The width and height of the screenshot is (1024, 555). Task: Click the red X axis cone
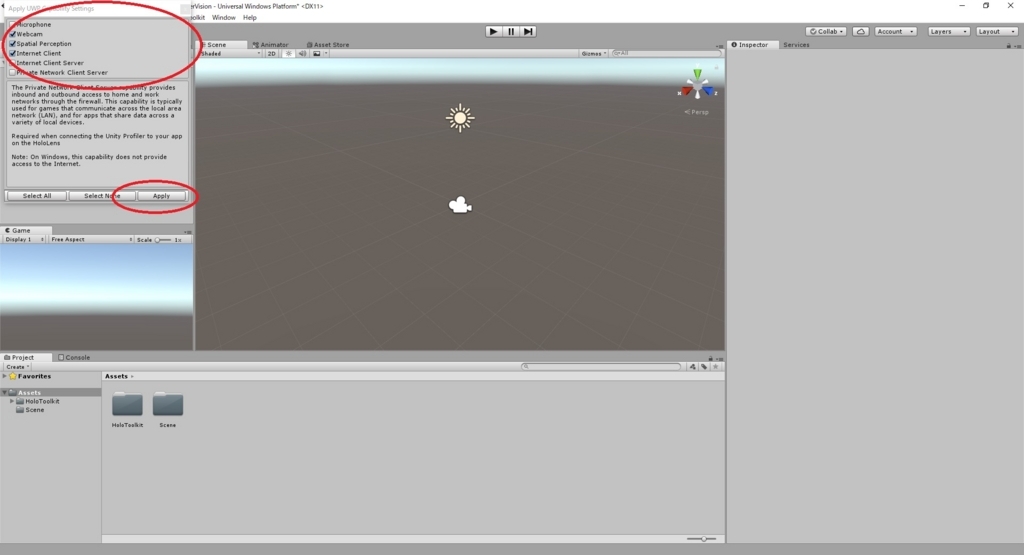(686, 91)
